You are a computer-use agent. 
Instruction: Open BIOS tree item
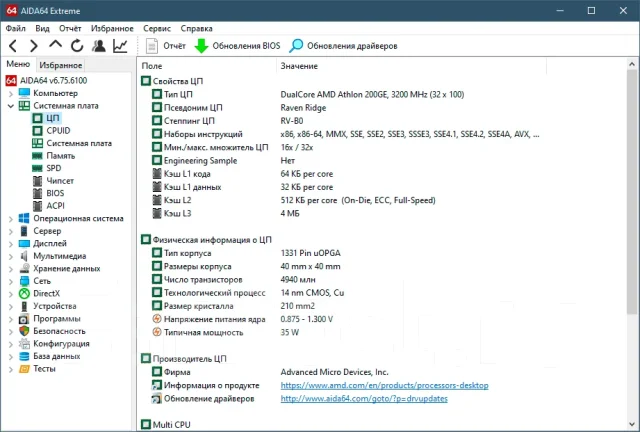coord(48,193)
